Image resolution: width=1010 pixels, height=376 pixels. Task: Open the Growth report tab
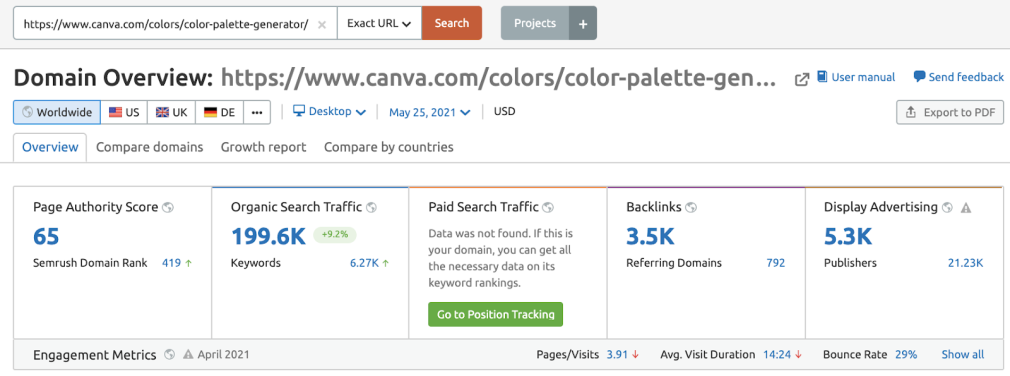[x=263, y=147]
